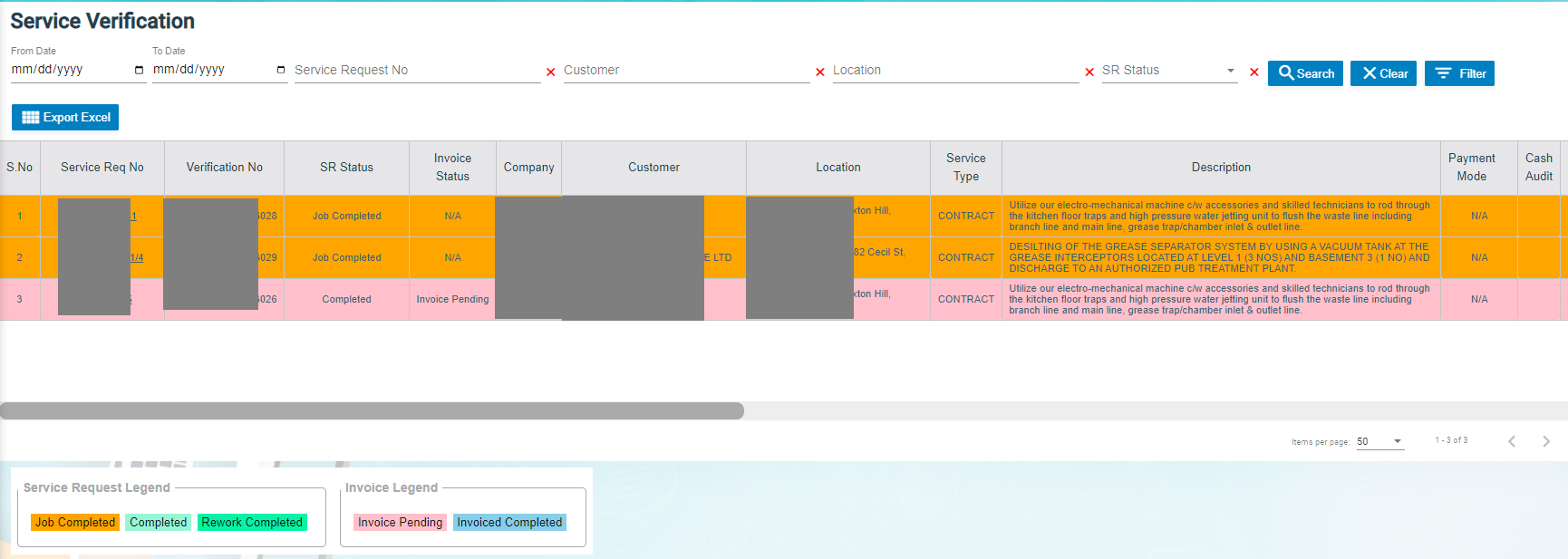
Task: Click the horizontal scrollbar under the table
Action: click(372, 410)
